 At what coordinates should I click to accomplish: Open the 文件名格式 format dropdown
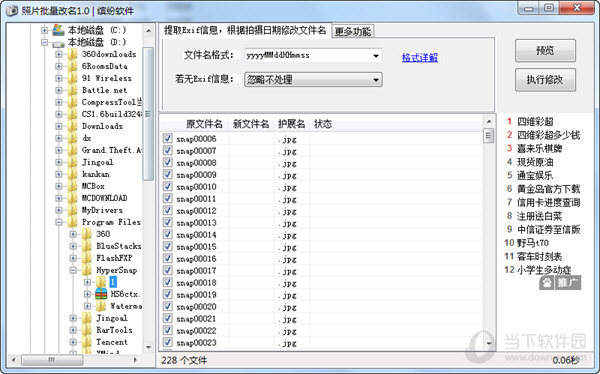tap(376, 56)
